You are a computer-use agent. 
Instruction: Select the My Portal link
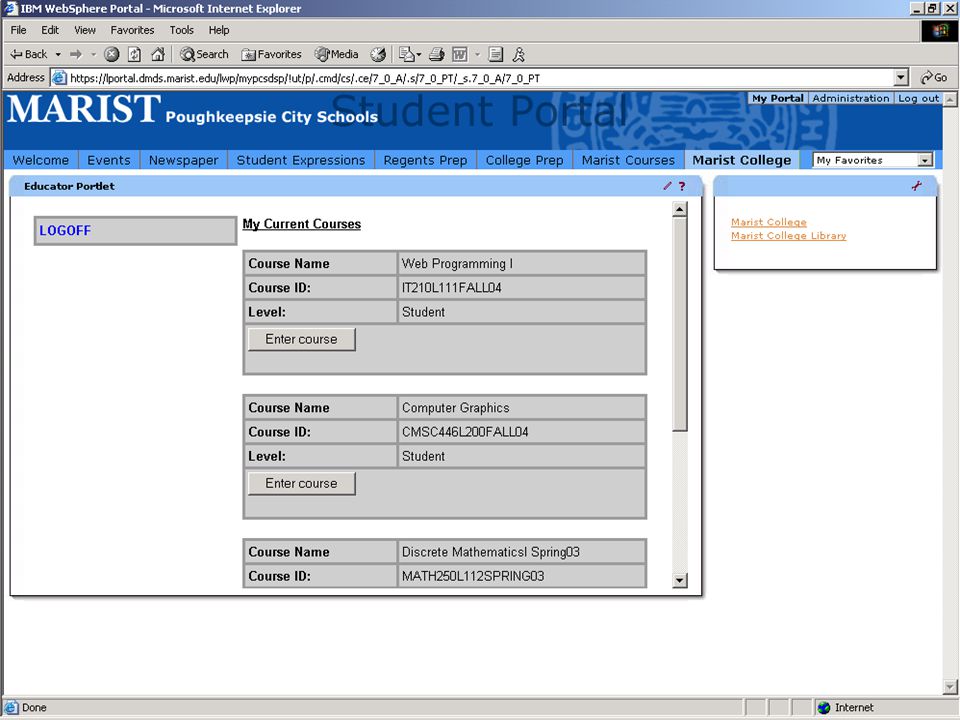[x=778, y=98]
